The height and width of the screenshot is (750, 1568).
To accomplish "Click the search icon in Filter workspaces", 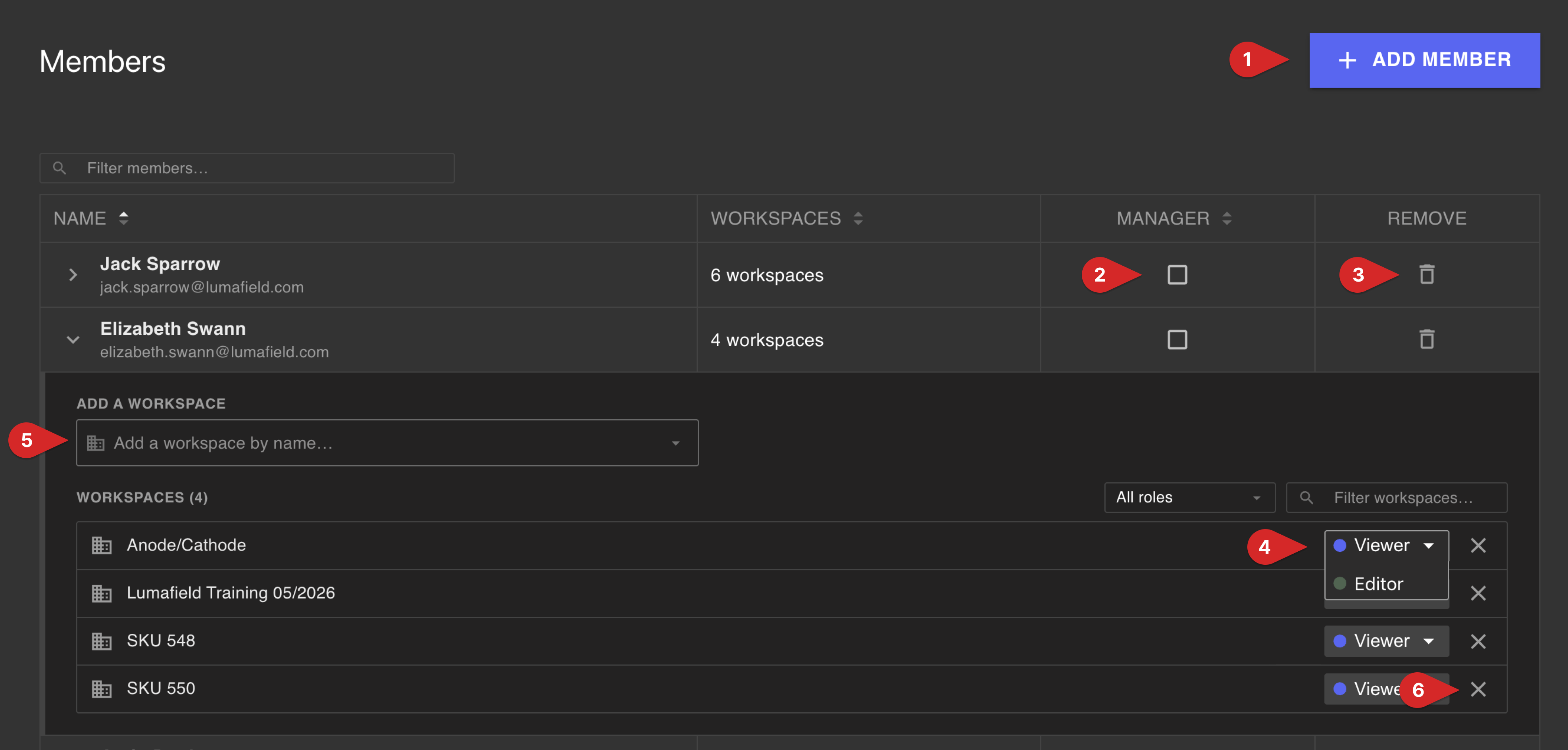I will [1306, 498].
